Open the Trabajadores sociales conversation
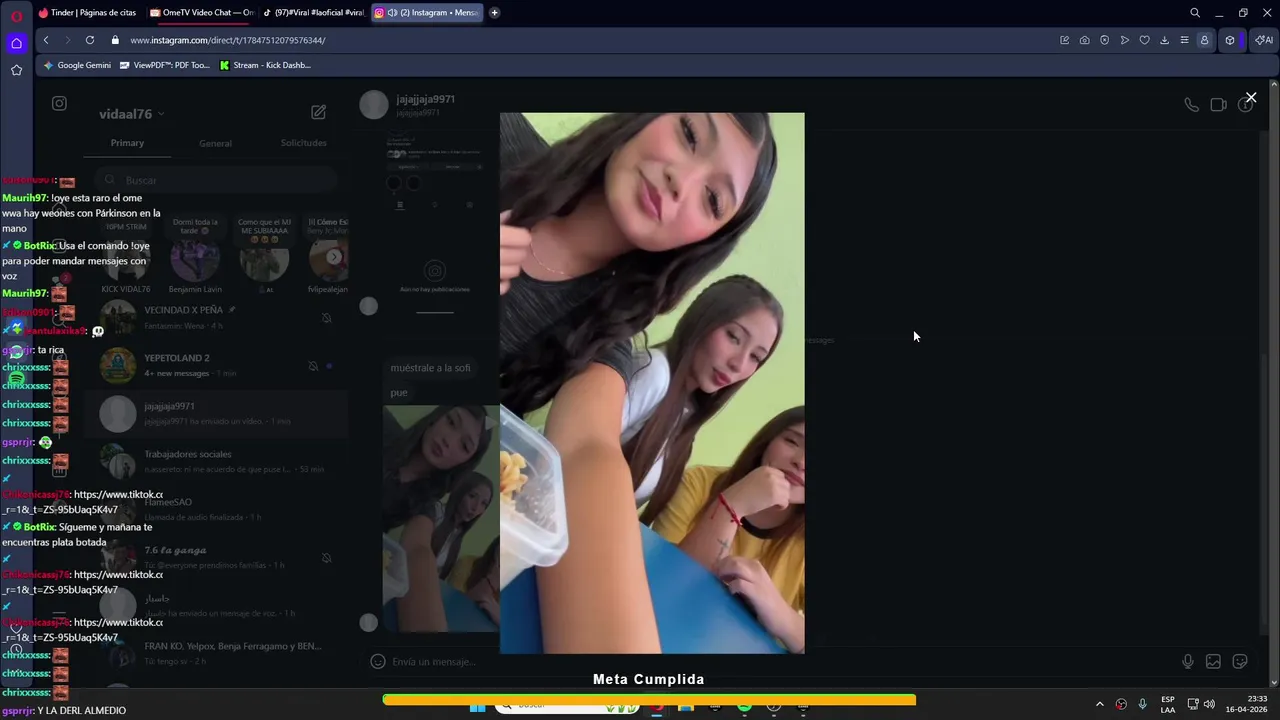Viewport: 1280px width, 720px height. pyautogui.click(x=215, y=461)
